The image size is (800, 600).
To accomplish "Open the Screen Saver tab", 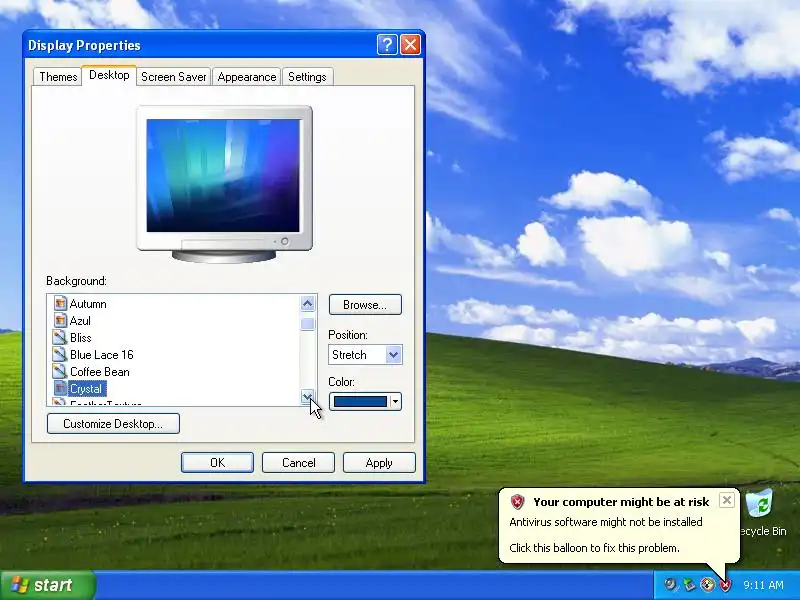I will pyautogui.click(x=173, y=77).
